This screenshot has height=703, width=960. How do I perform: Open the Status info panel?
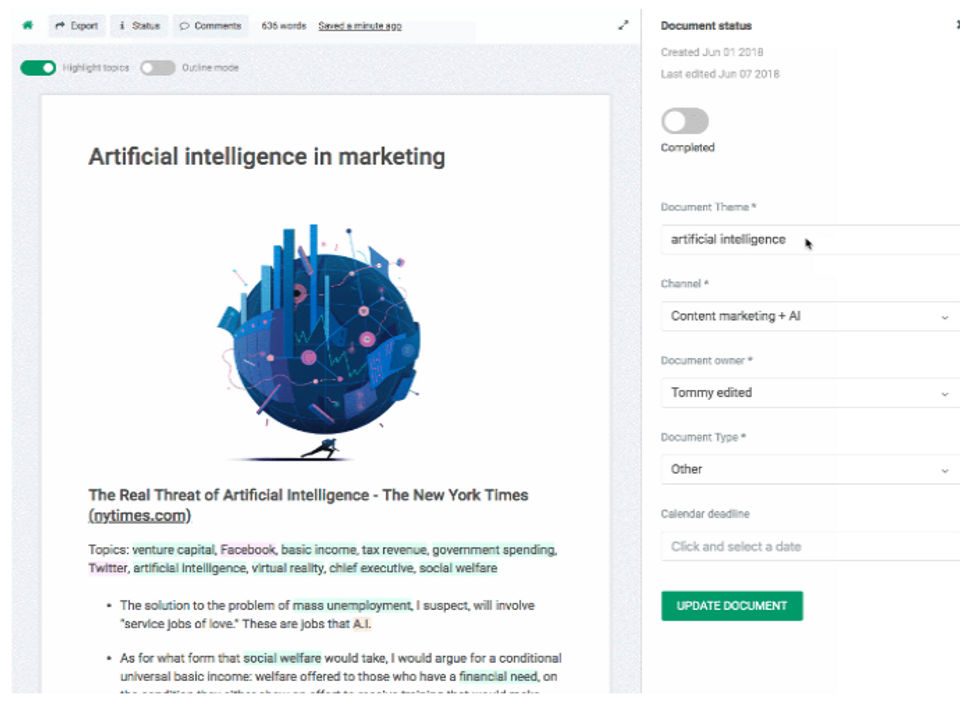(x=139, y=26)
